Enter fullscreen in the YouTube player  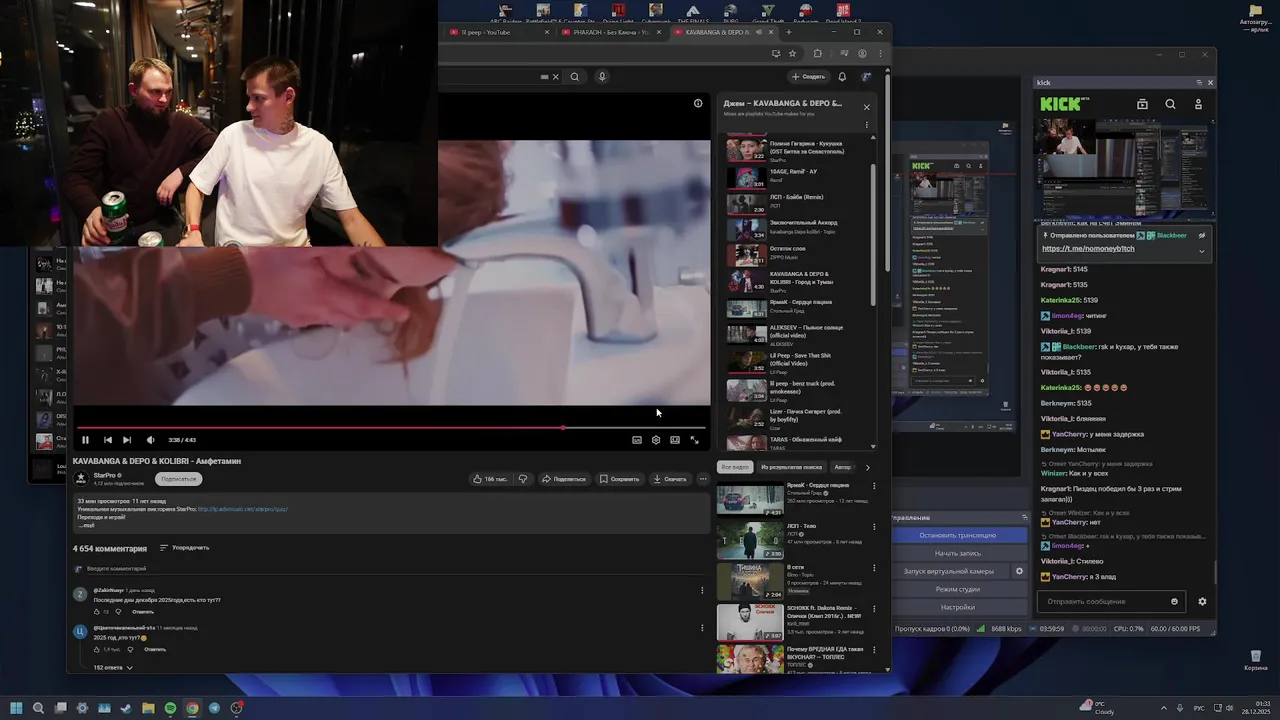[x=695, y=440]
